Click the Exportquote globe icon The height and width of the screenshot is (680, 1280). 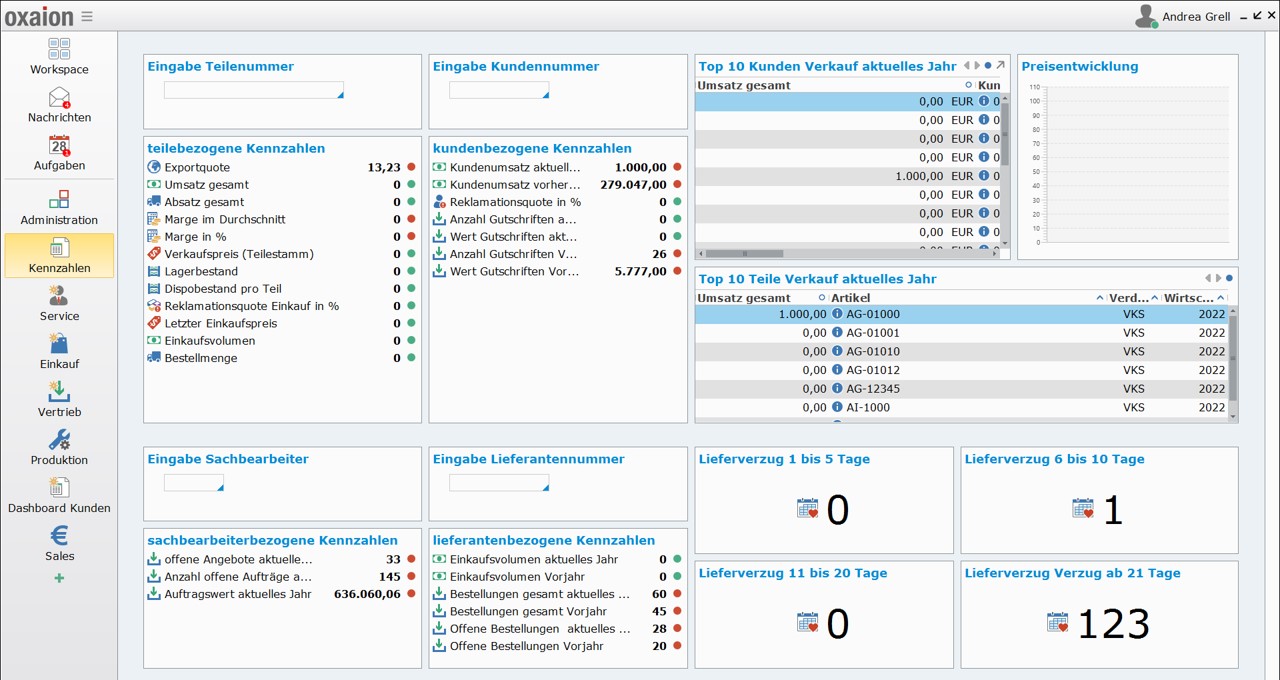pyautogui.click(x=154, y=167)
